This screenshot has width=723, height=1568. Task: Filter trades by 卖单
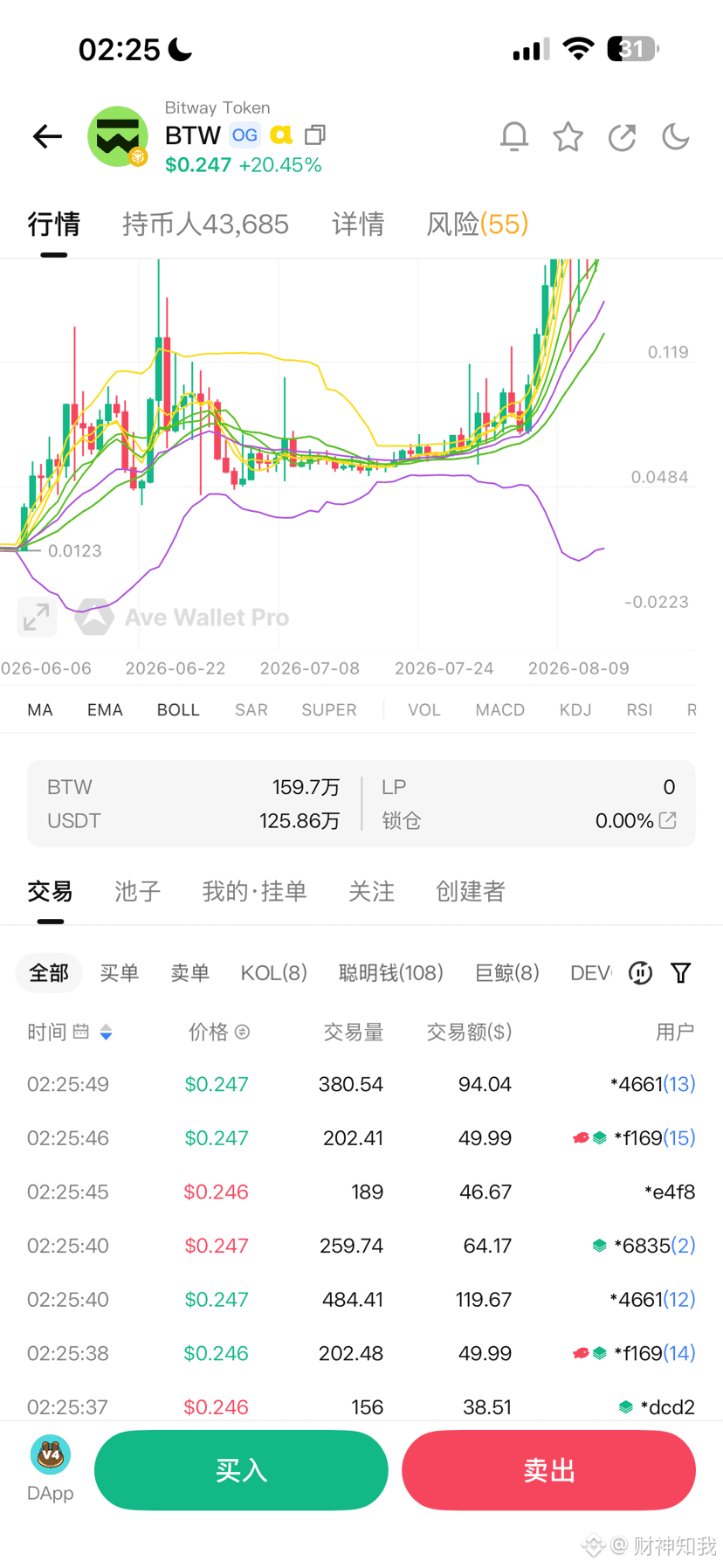click(x=189, y=972)
